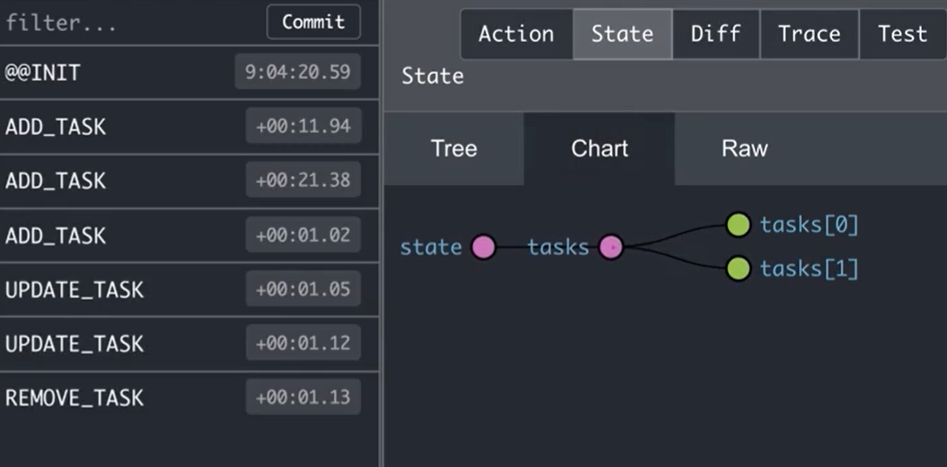Click the pink tasks node circle
Viewport: 947px width, 467px height.
(x=611, y=247)
